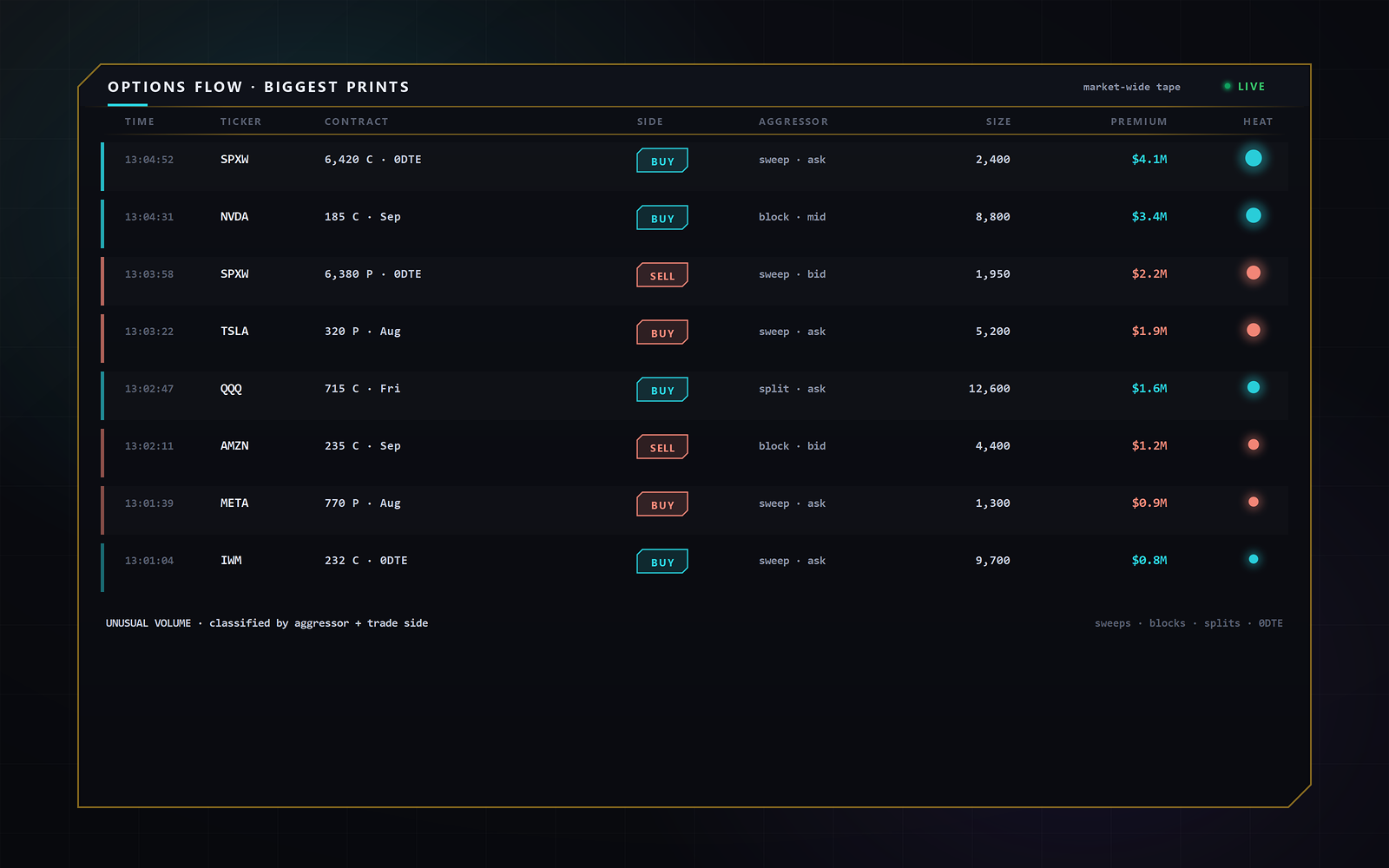Click the 13:04:31 timestamp
Viewport: 1389px width, 868px height.
click(x=149, y=217)
